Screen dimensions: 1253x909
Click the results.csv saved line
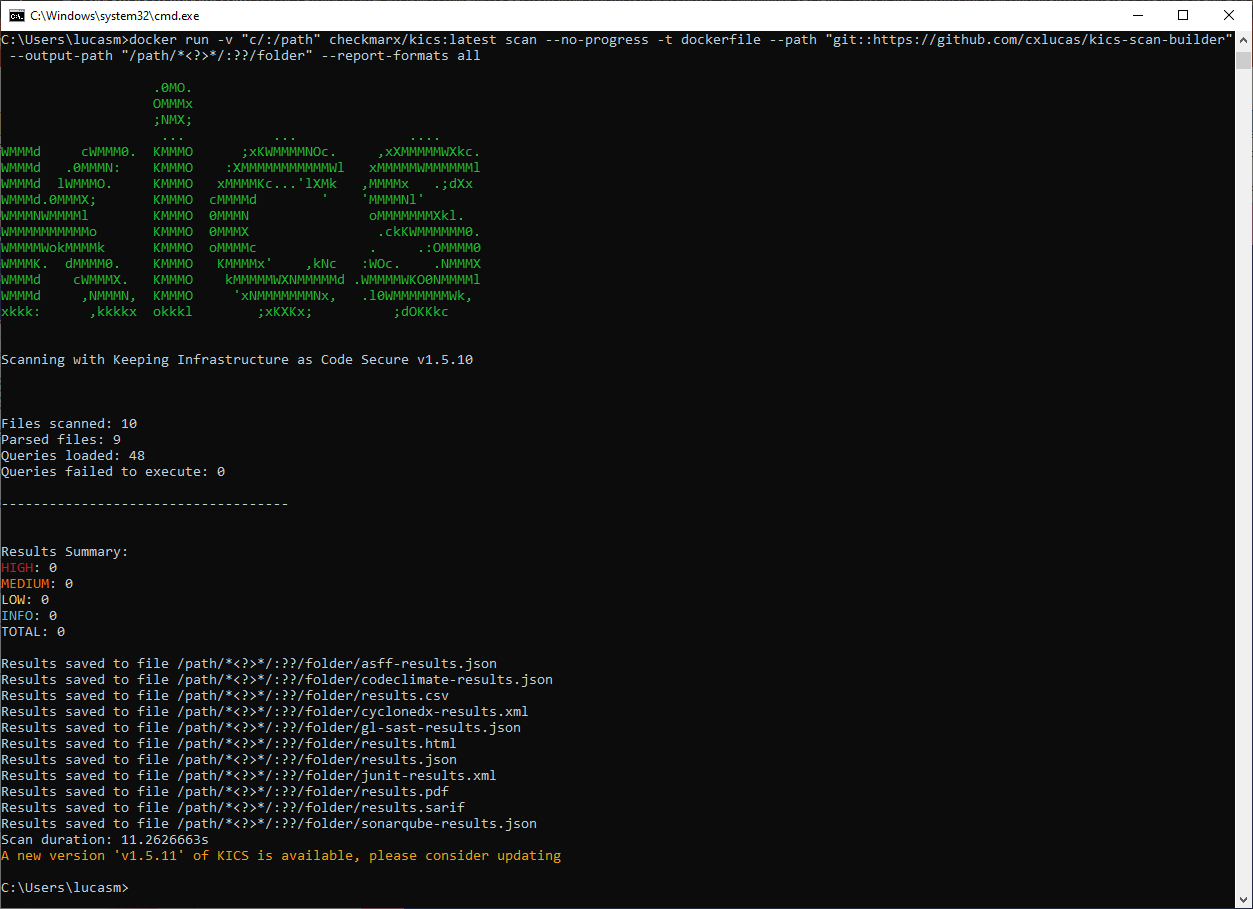tap(225, 696)
